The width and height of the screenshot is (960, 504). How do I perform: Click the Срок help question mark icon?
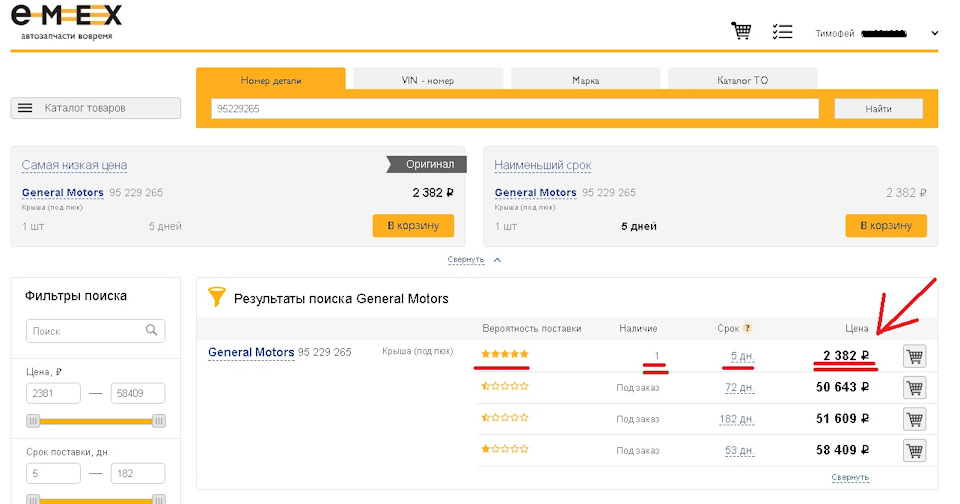point(747,328)
